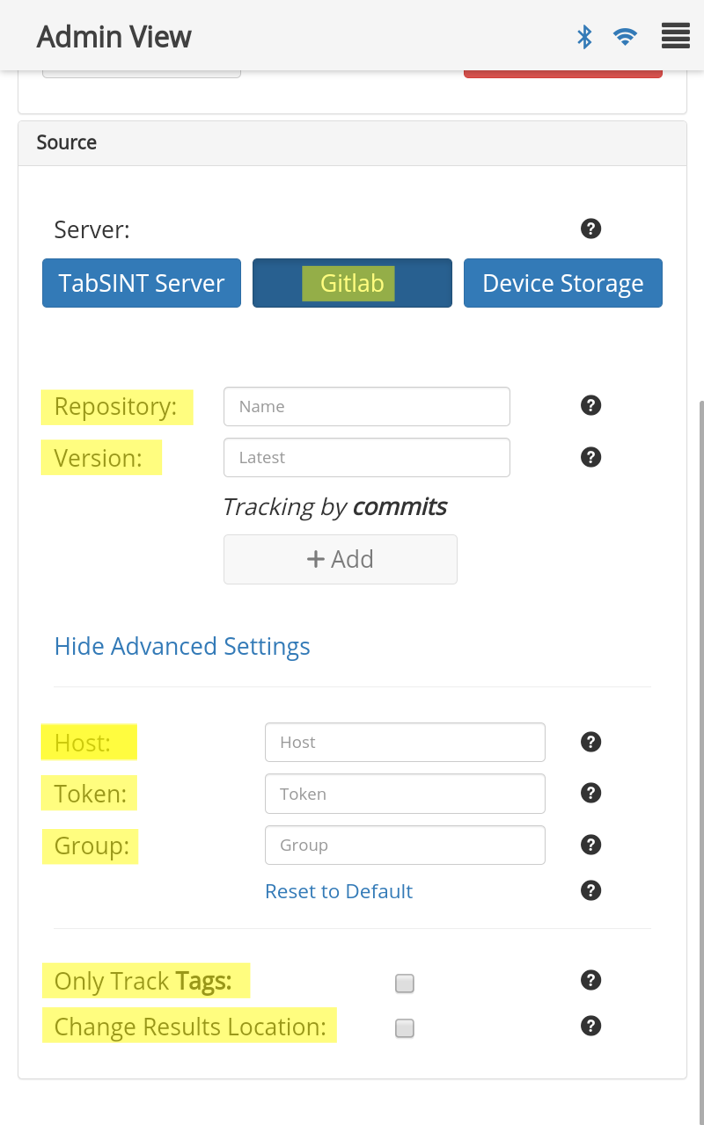Focus the Token input field

click(405, 794)
